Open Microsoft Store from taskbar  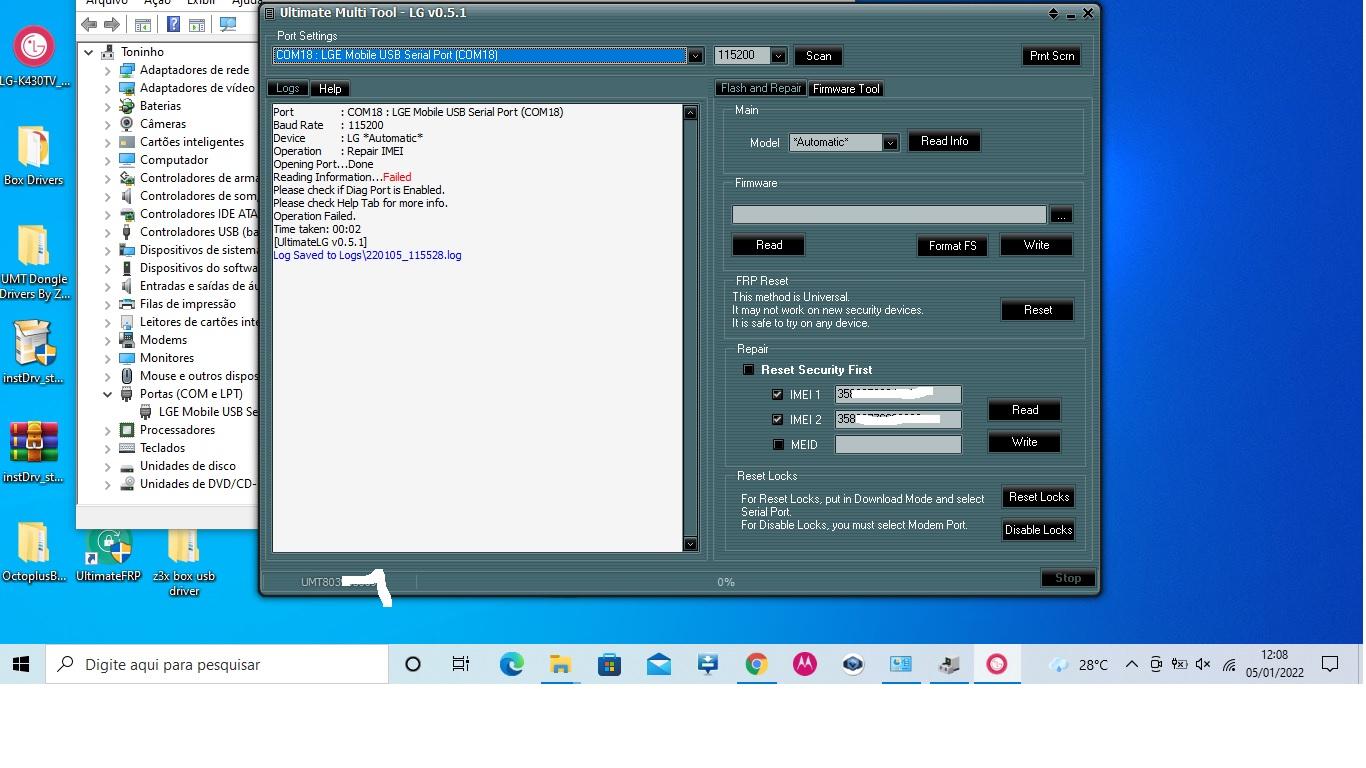point(609,664)
